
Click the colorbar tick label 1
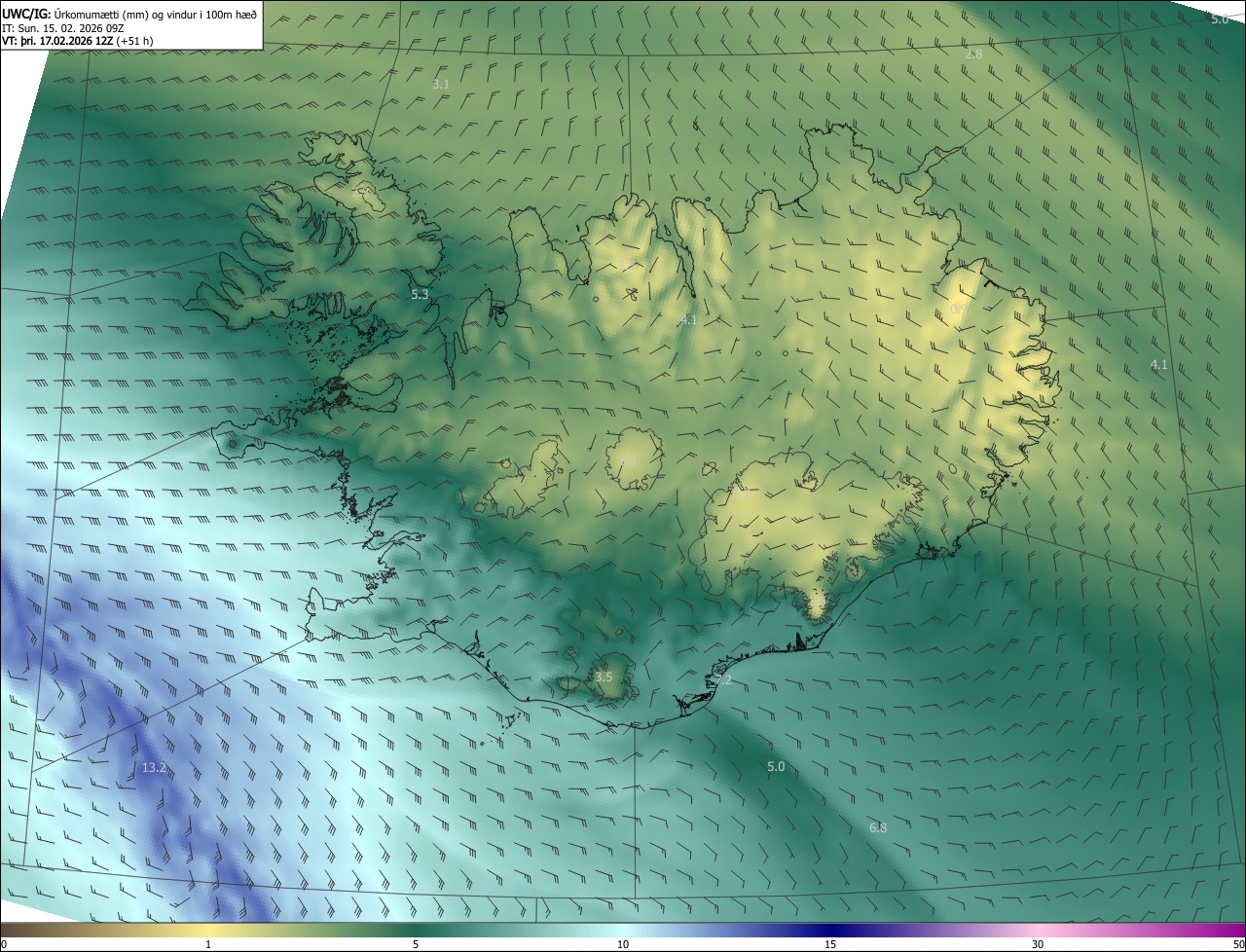[x=208, y=945]
